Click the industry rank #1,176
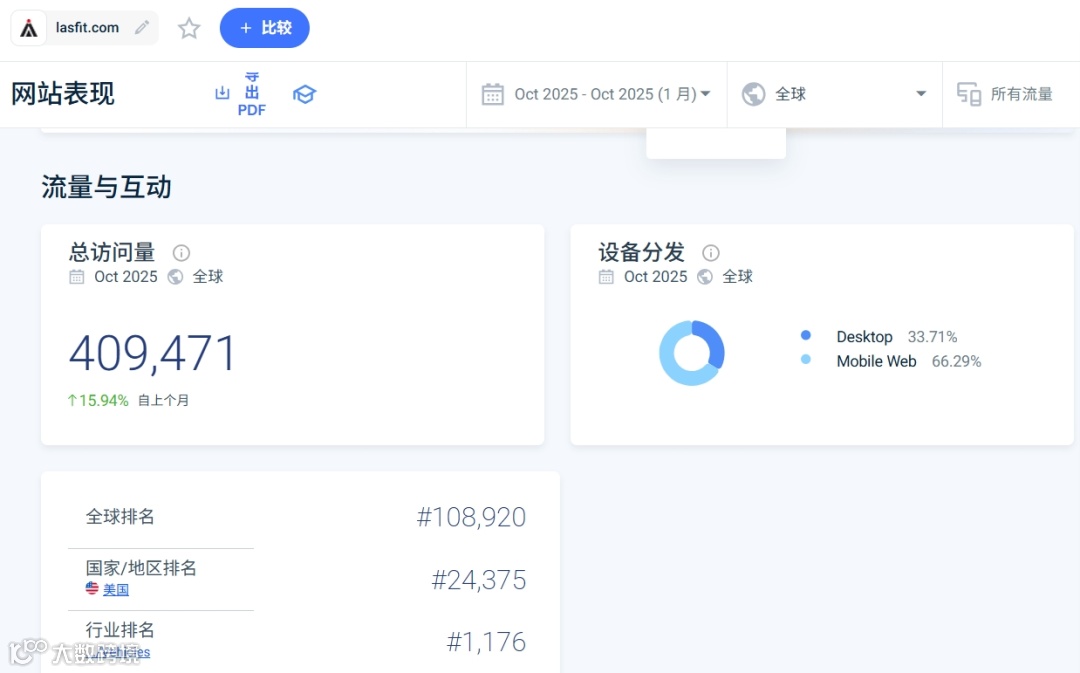 (x=486, y=642)
